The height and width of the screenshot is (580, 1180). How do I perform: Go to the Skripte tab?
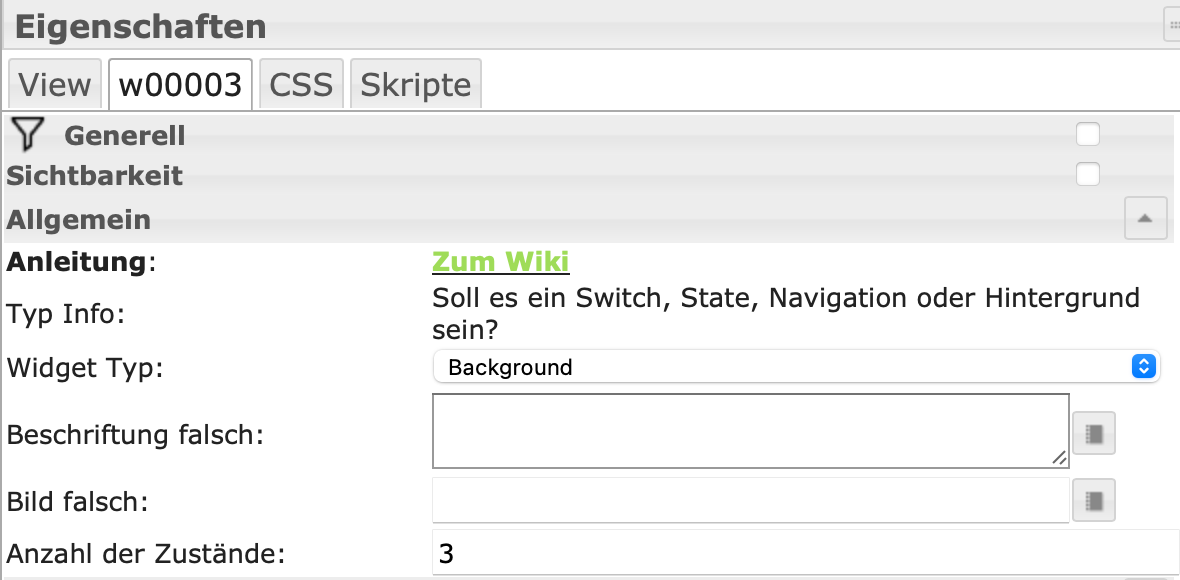pyautogui.click(x=415, y=84)
